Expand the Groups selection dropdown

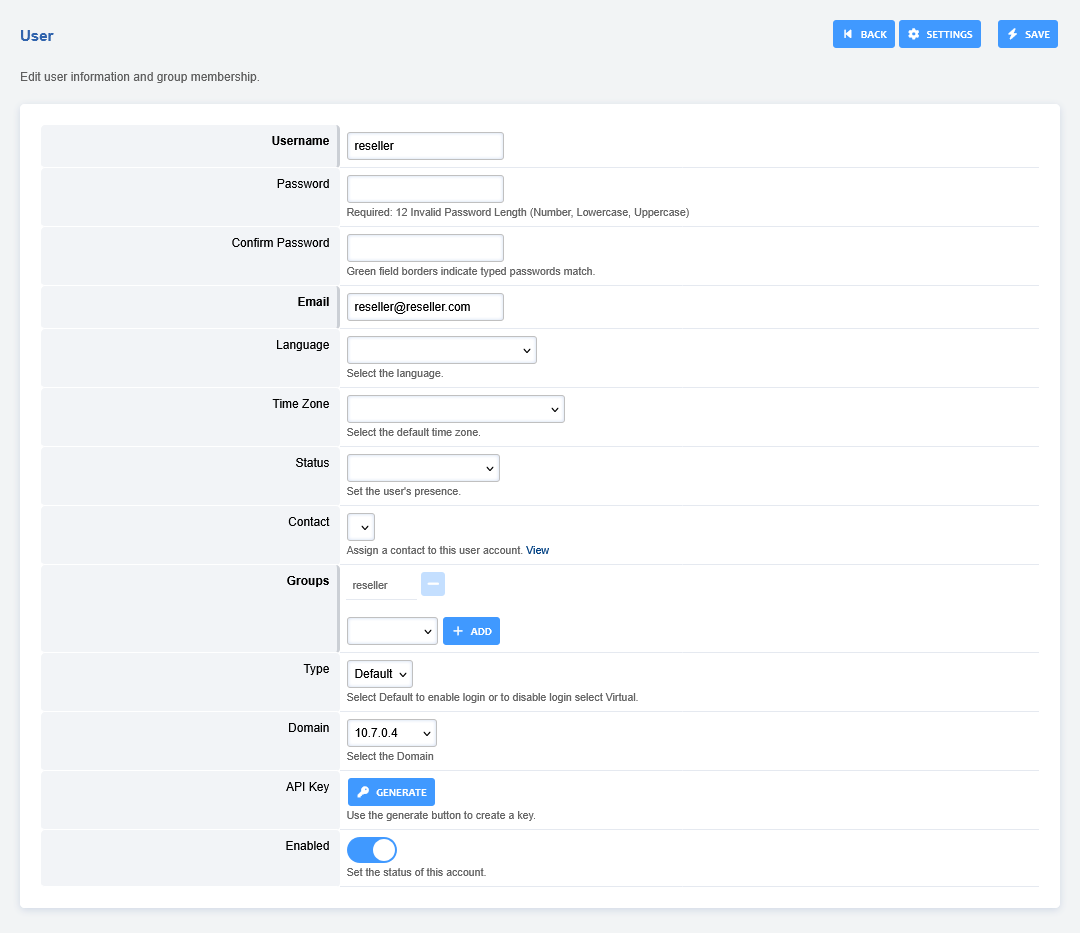click(x=392, y=631)
